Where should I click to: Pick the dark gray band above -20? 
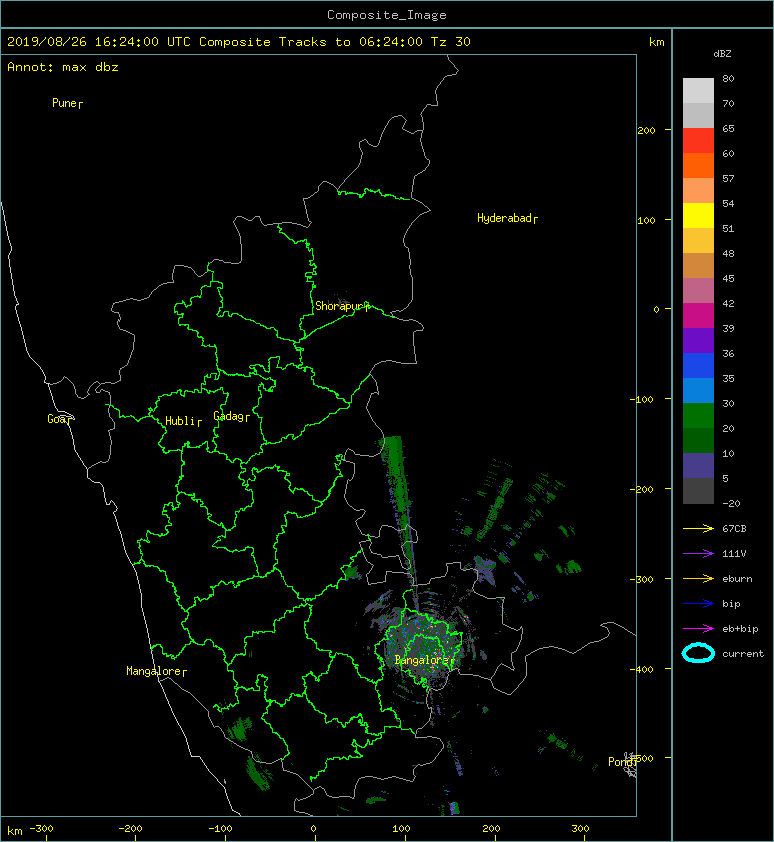[x=698, y=491]
